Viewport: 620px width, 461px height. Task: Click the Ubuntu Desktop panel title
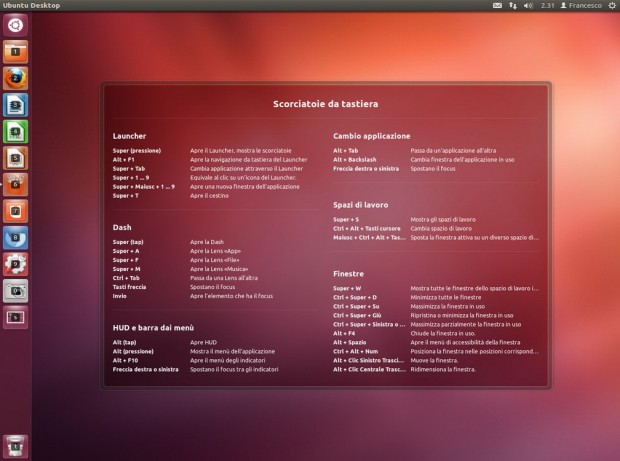[32, 6]
